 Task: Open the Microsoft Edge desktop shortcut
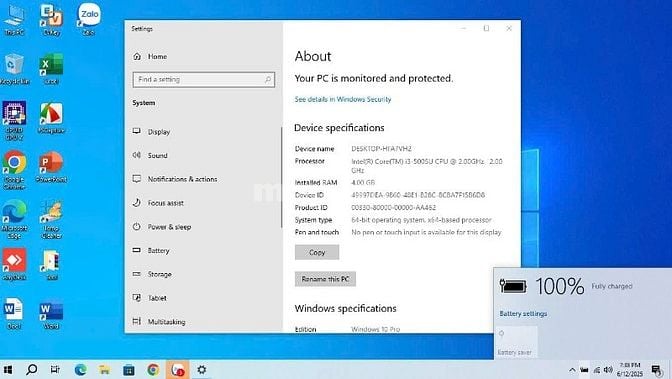pyautogui.click(x=14, y=219)
